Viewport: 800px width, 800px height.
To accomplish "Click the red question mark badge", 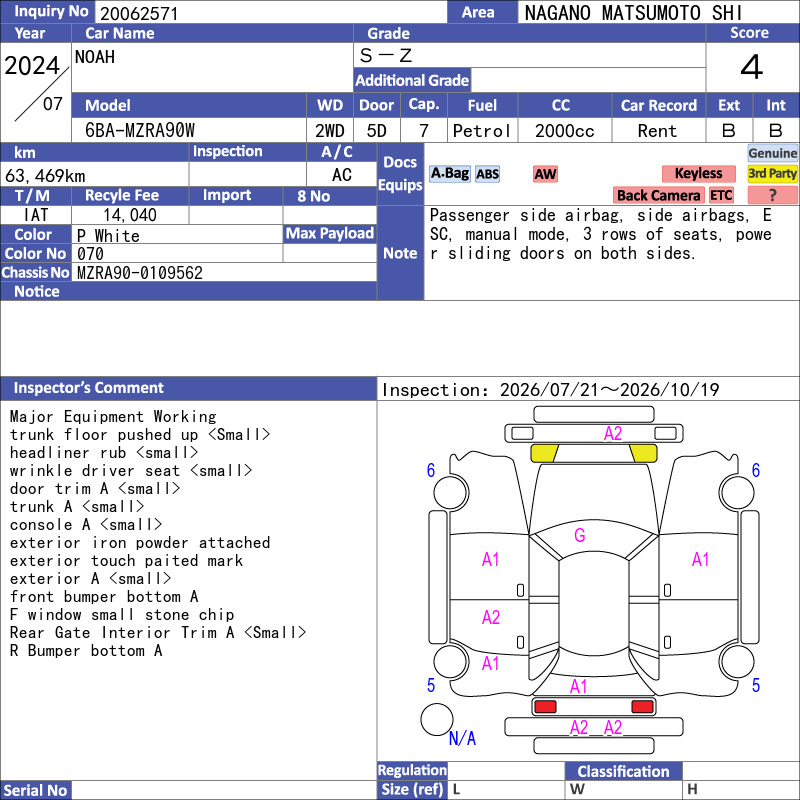I will [772, 195].
